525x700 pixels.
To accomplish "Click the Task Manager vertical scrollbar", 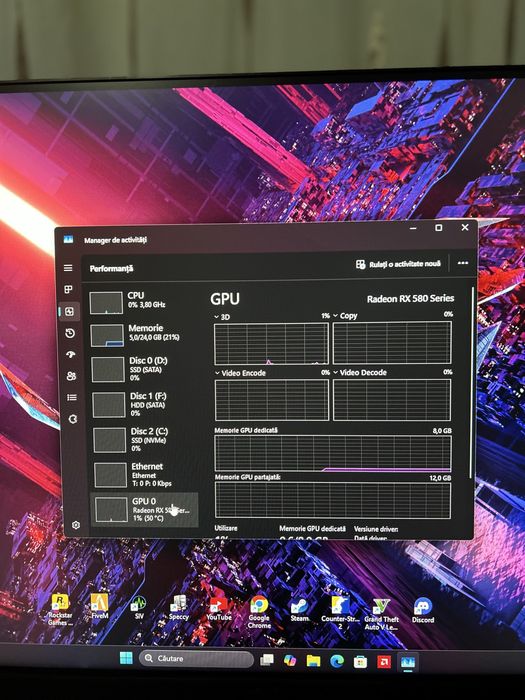I will pyautogui.click(x=472, y=382).
